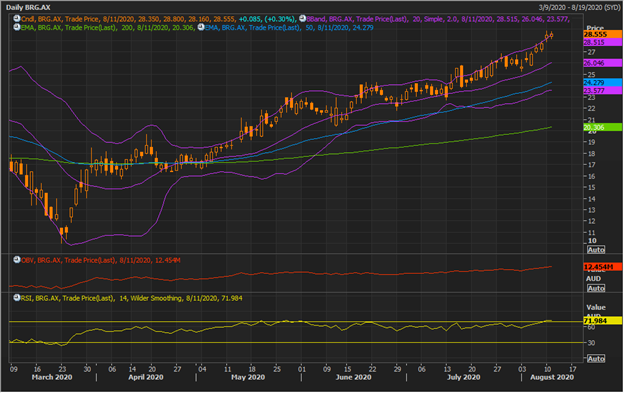Click Auto button on OBV panel
This screenshot has height=393, width=624.
[x=596, y=288]
